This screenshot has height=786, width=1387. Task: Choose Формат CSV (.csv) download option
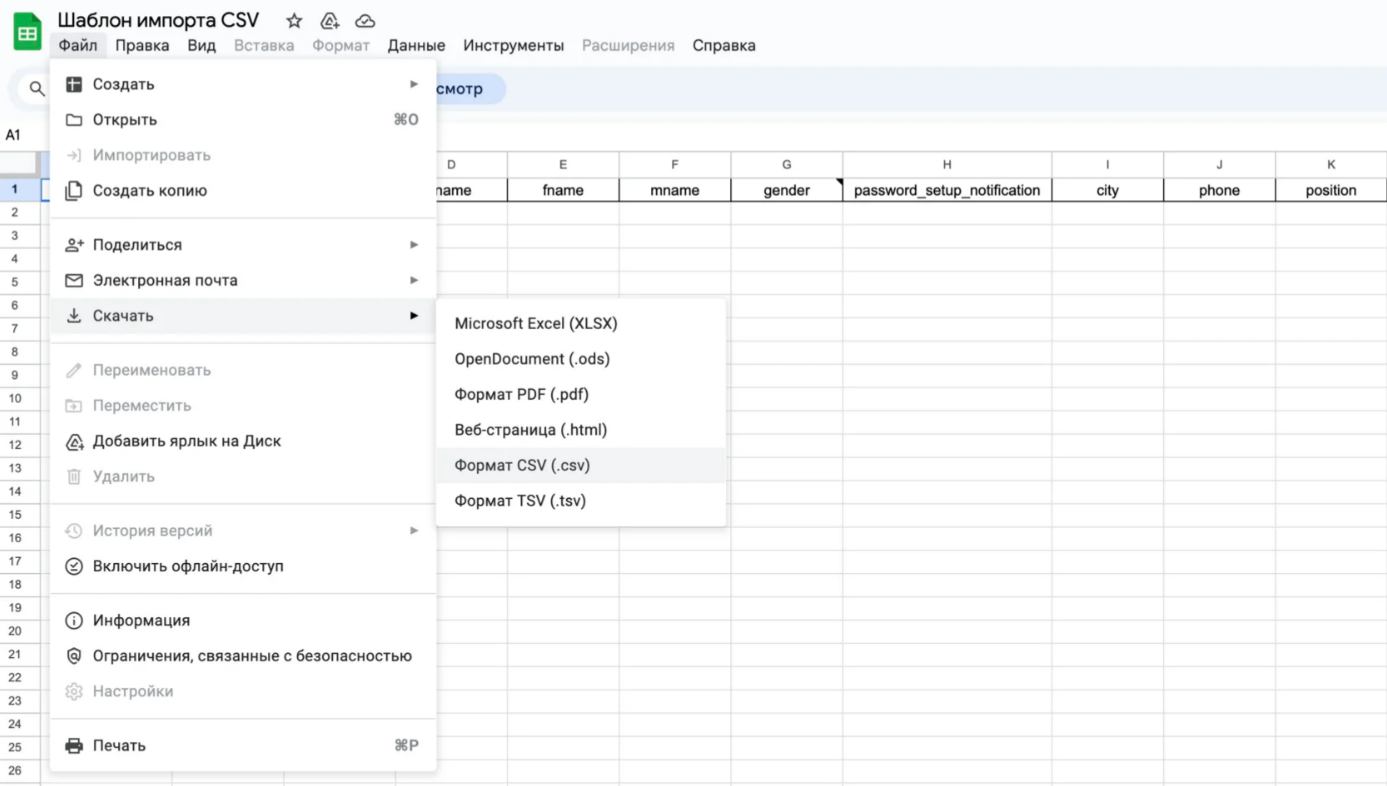522,466
